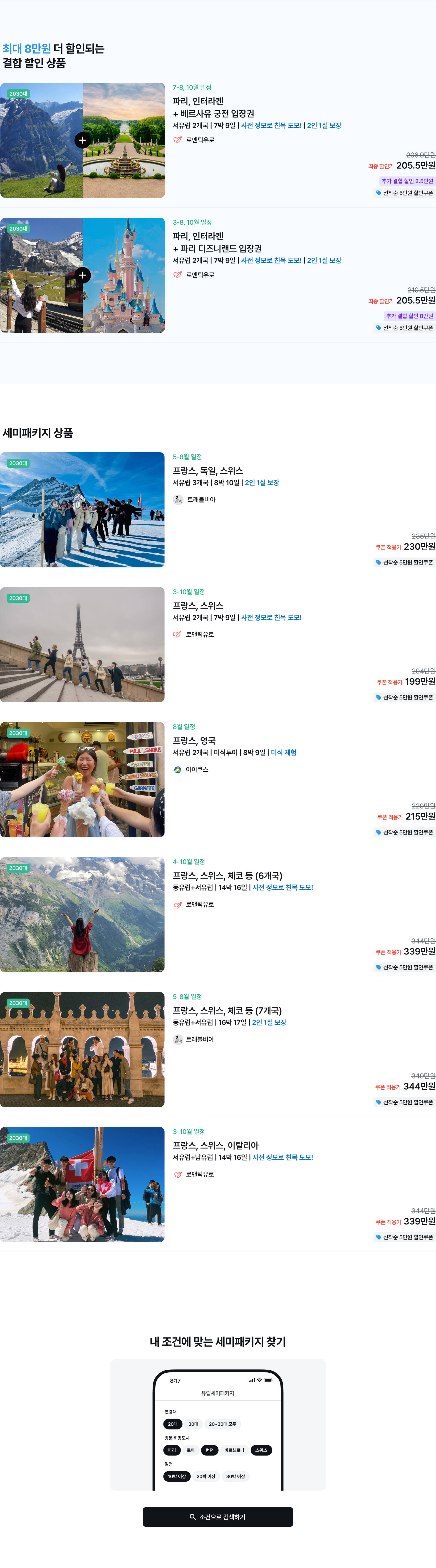This screenshot has width=436, height=1568.
Task: Select the 20~30대 모두 chip
Action: pos(222,1424)
